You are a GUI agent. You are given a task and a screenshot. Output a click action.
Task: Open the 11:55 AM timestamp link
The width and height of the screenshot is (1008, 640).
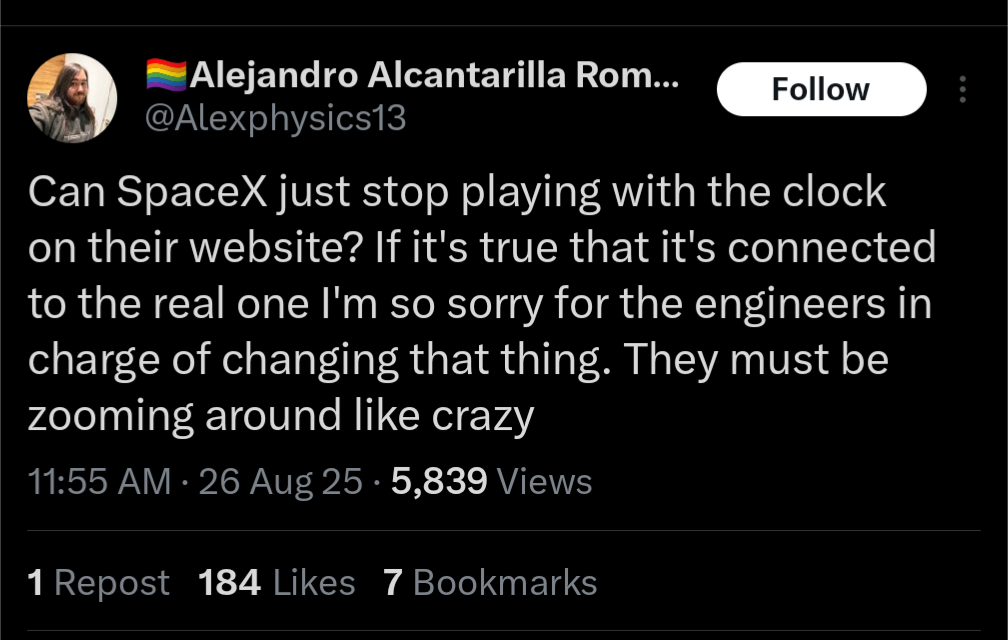click(x=100, y=481)
